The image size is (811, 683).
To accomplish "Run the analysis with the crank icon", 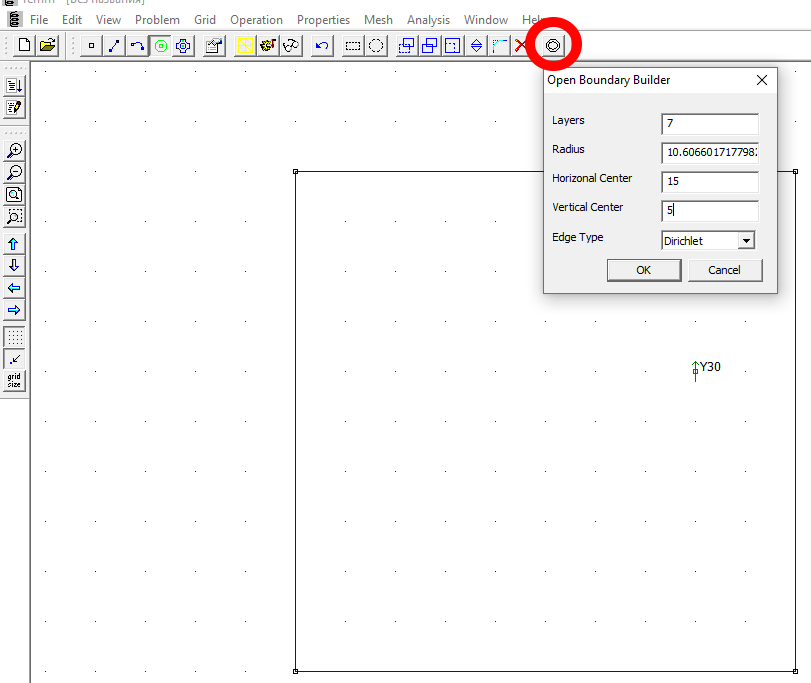I will [268, 45].
